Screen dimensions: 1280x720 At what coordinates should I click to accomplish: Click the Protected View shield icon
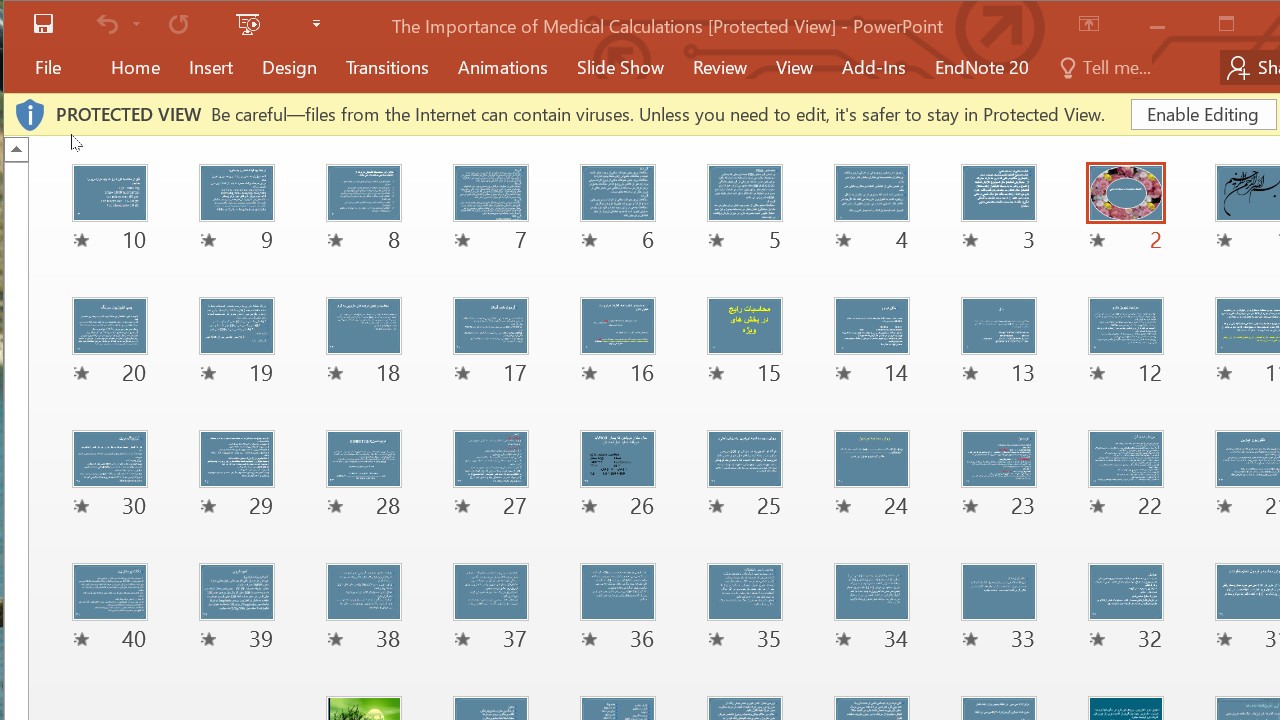(30, 115)
